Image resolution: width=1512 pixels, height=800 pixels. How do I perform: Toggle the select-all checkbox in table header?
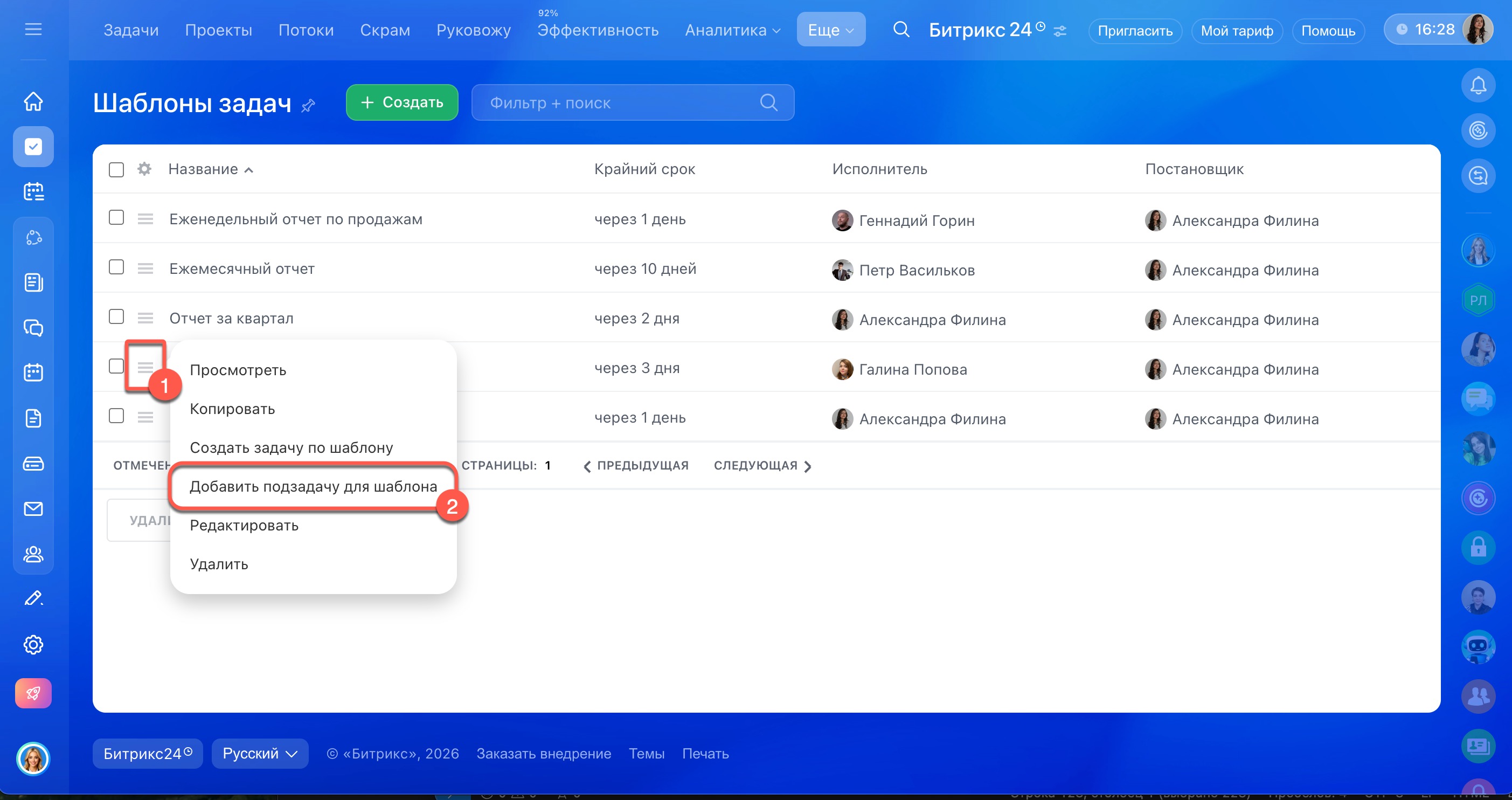116,170
